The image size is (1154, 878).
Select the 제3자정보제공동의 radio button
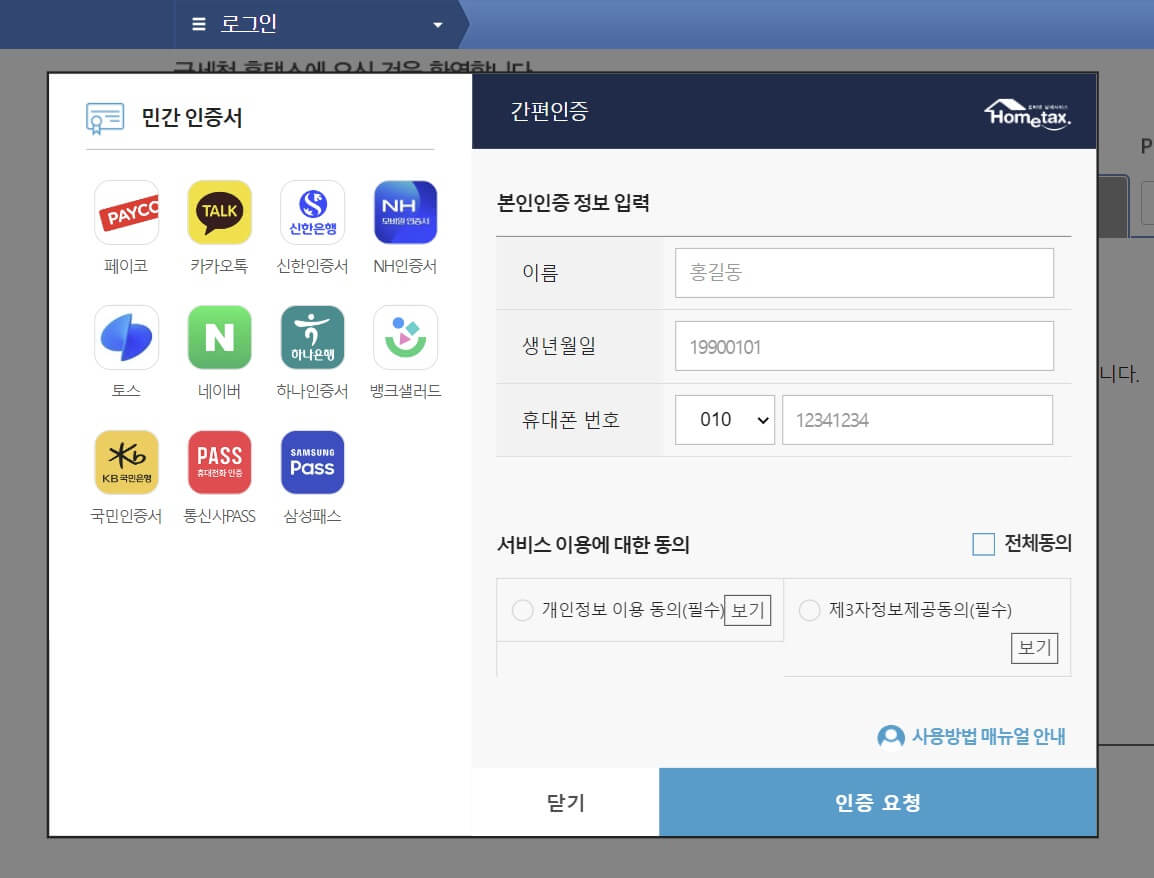810,610
